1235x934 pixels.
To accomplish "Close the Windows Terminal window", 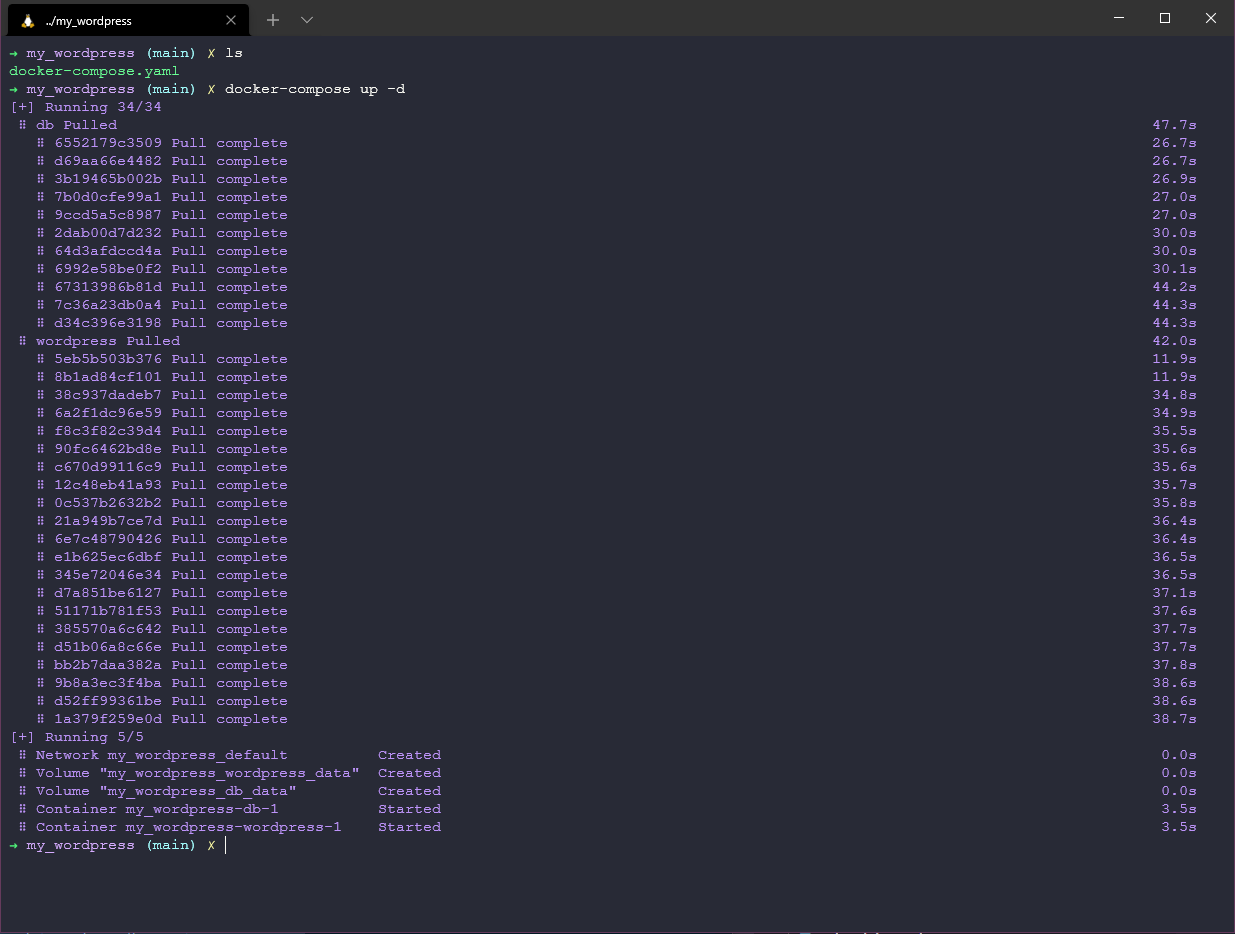I will [1211, 18].
